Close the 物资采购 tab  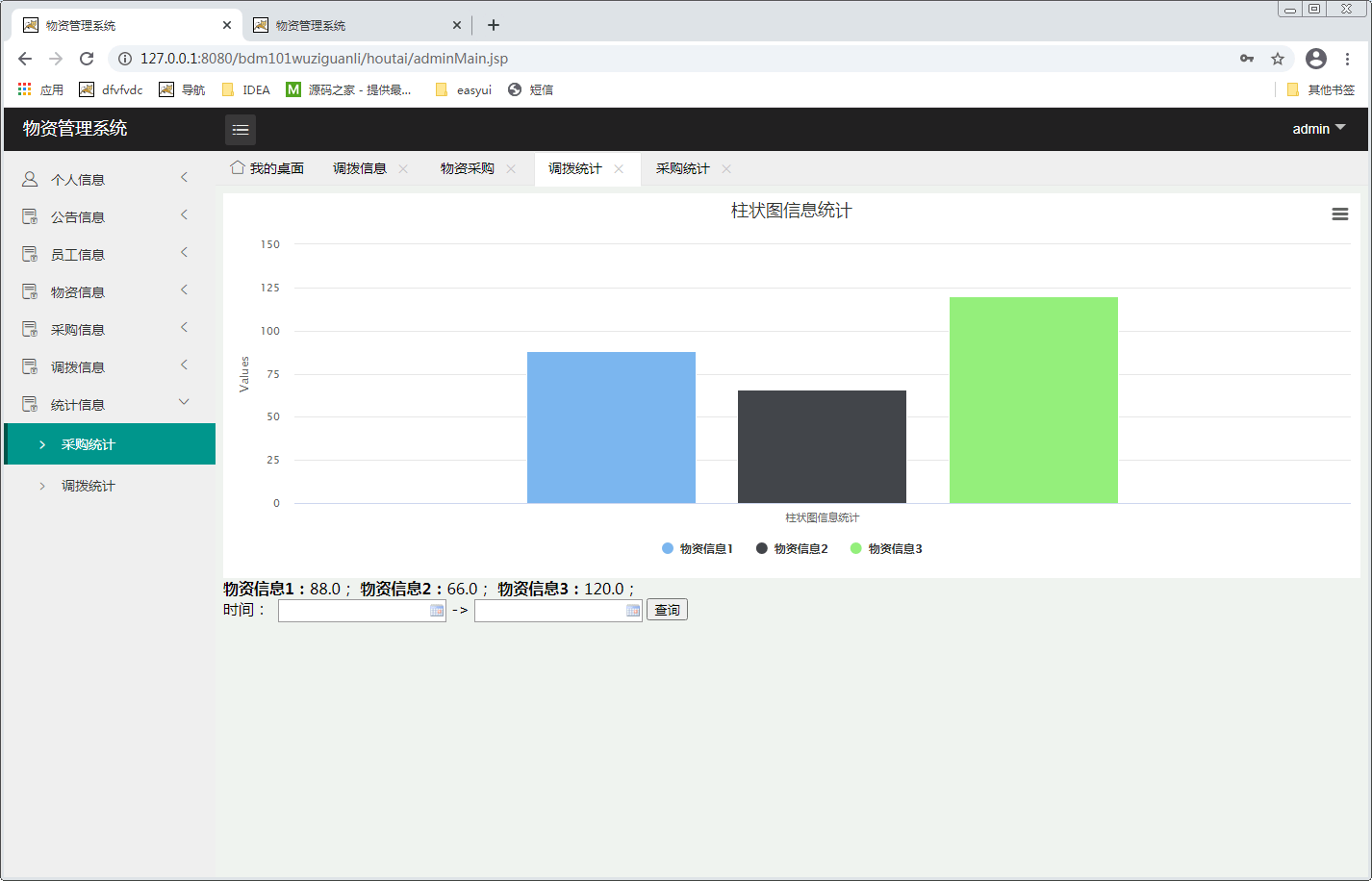click(511, 168)
